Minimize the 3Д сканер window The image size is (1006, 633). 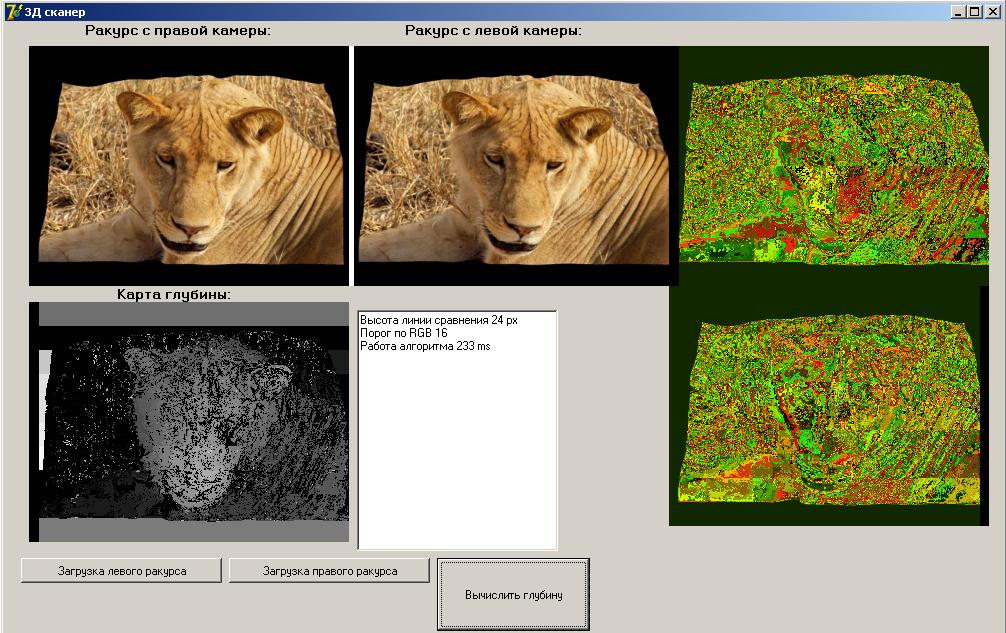pyautogui.click(x=959, y=11)
